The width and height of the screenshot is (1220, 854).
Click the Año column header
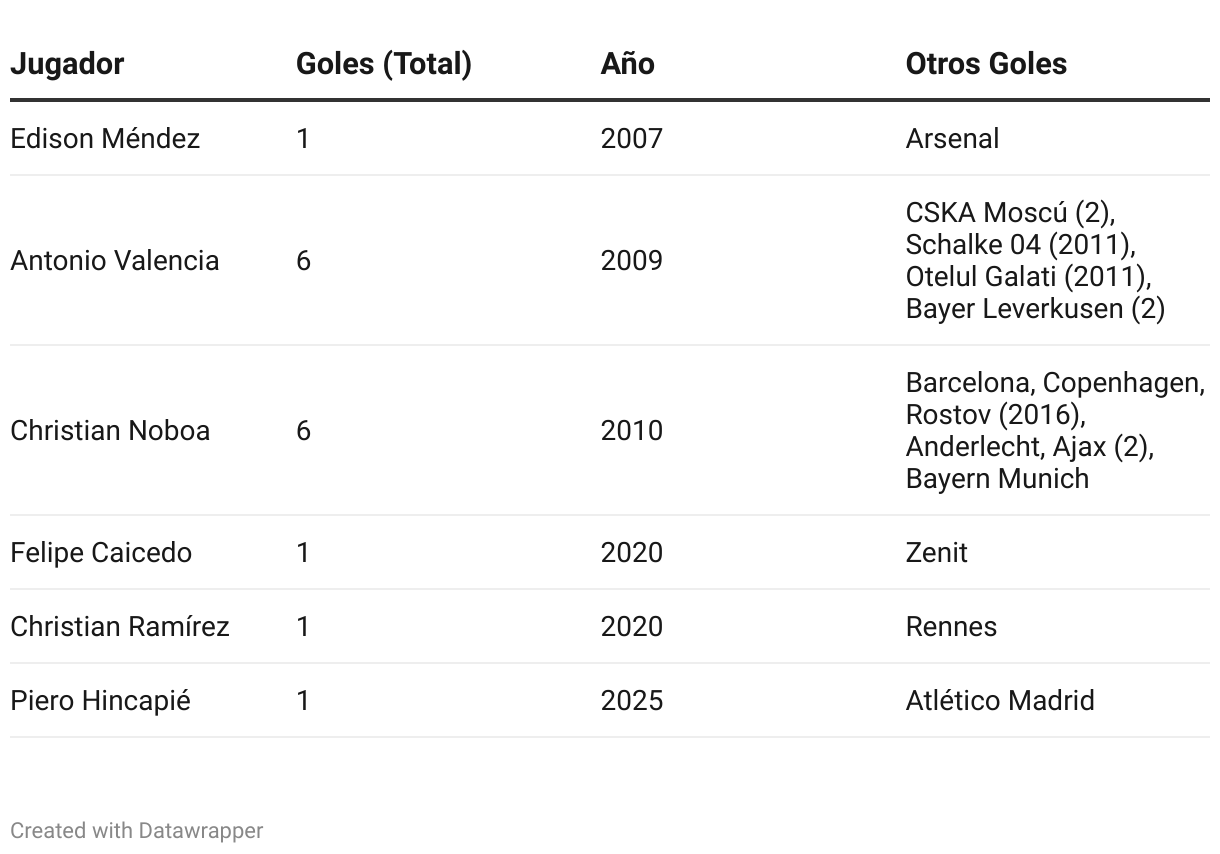[x=627, y=64]
